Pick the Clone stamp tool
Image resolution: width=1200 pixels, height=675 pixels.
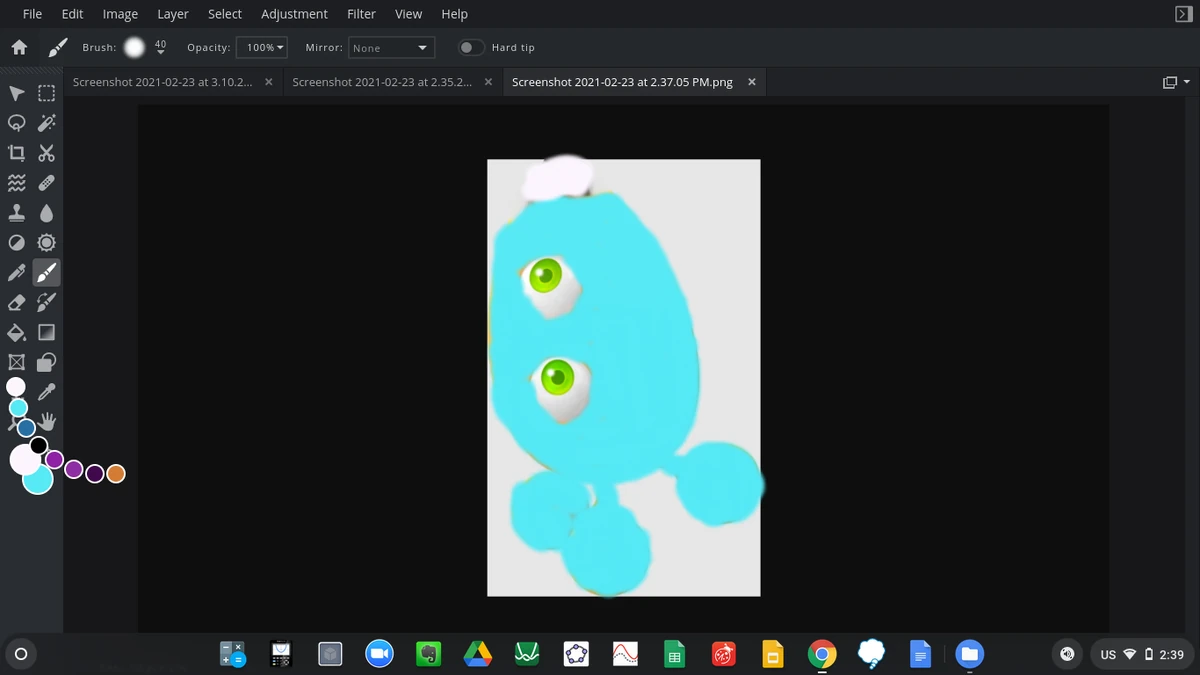click(16, 213)
